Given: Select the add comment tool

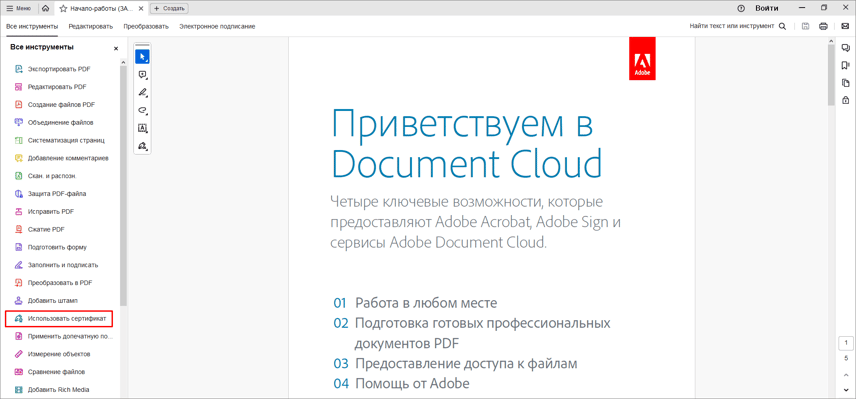Looking at the screenshot, I should pos(142,75).
